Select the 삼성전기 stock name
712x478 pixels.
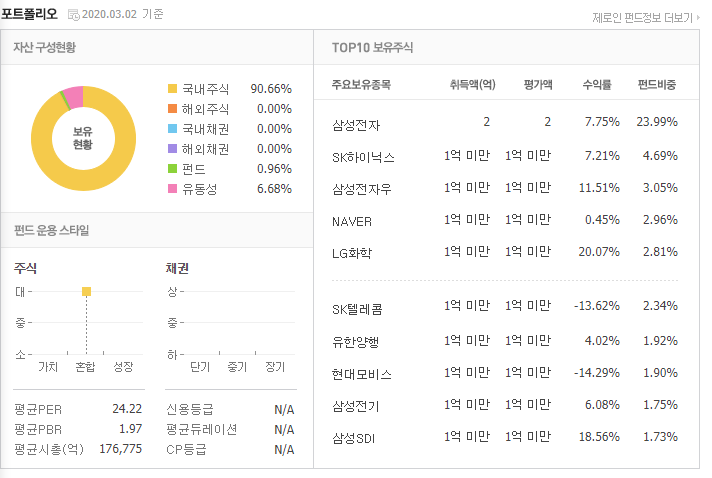pyautogui.click(x=356, y=406)
